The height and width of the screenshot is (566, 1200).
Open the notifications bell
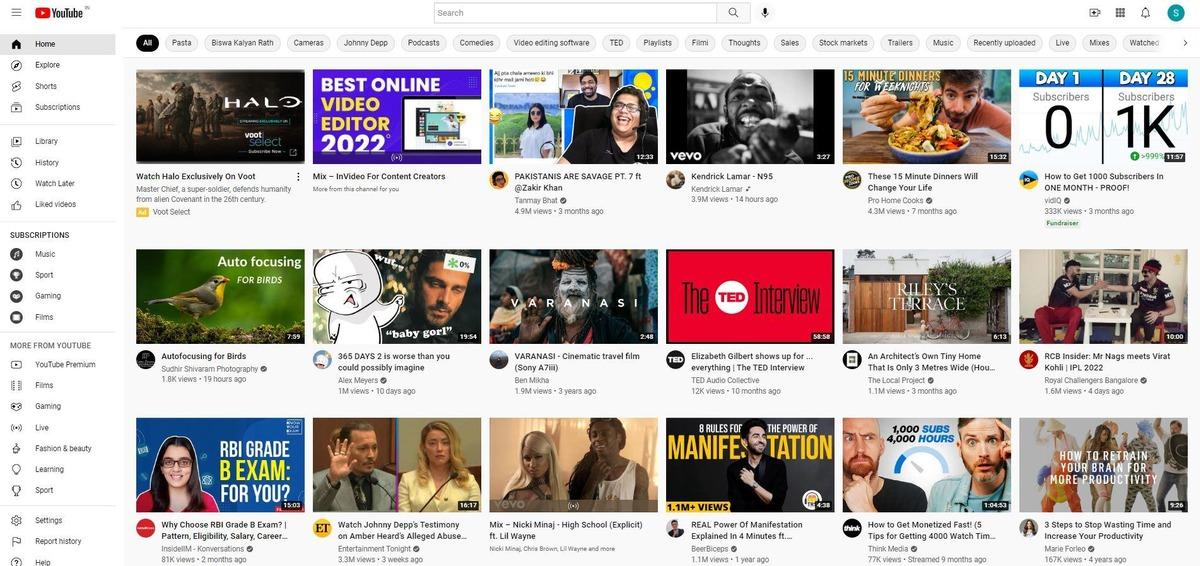point(1145,13)
